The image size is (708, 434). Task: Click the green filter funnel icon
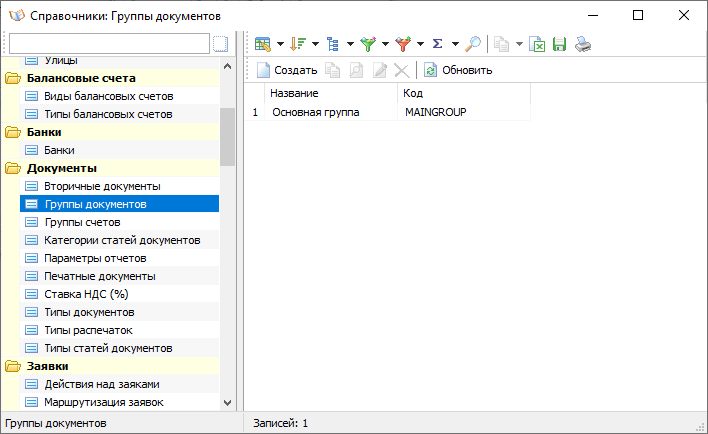coord(368,44)
